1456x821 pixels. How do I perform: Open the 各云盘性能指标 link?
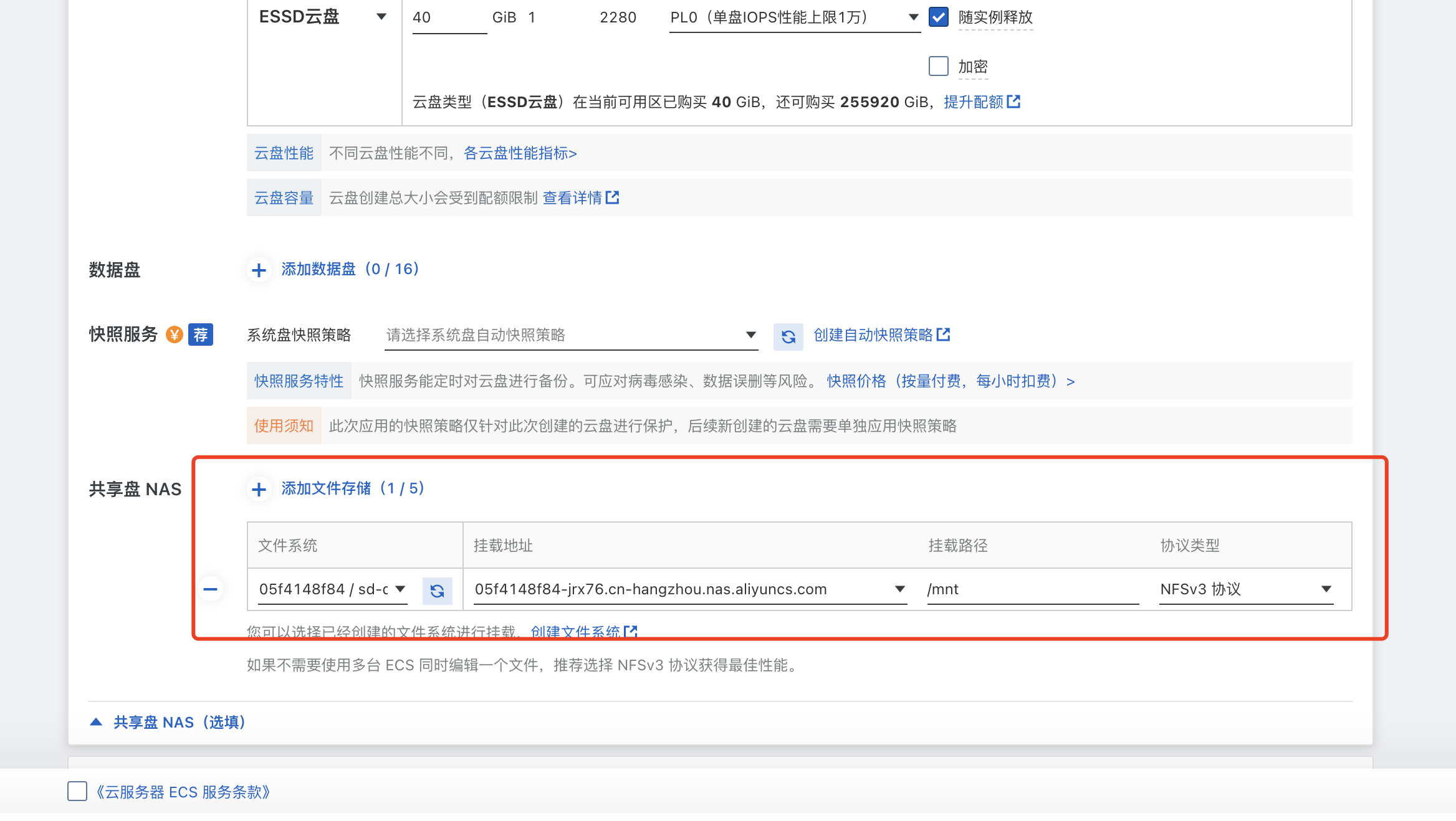click(520, 153)
